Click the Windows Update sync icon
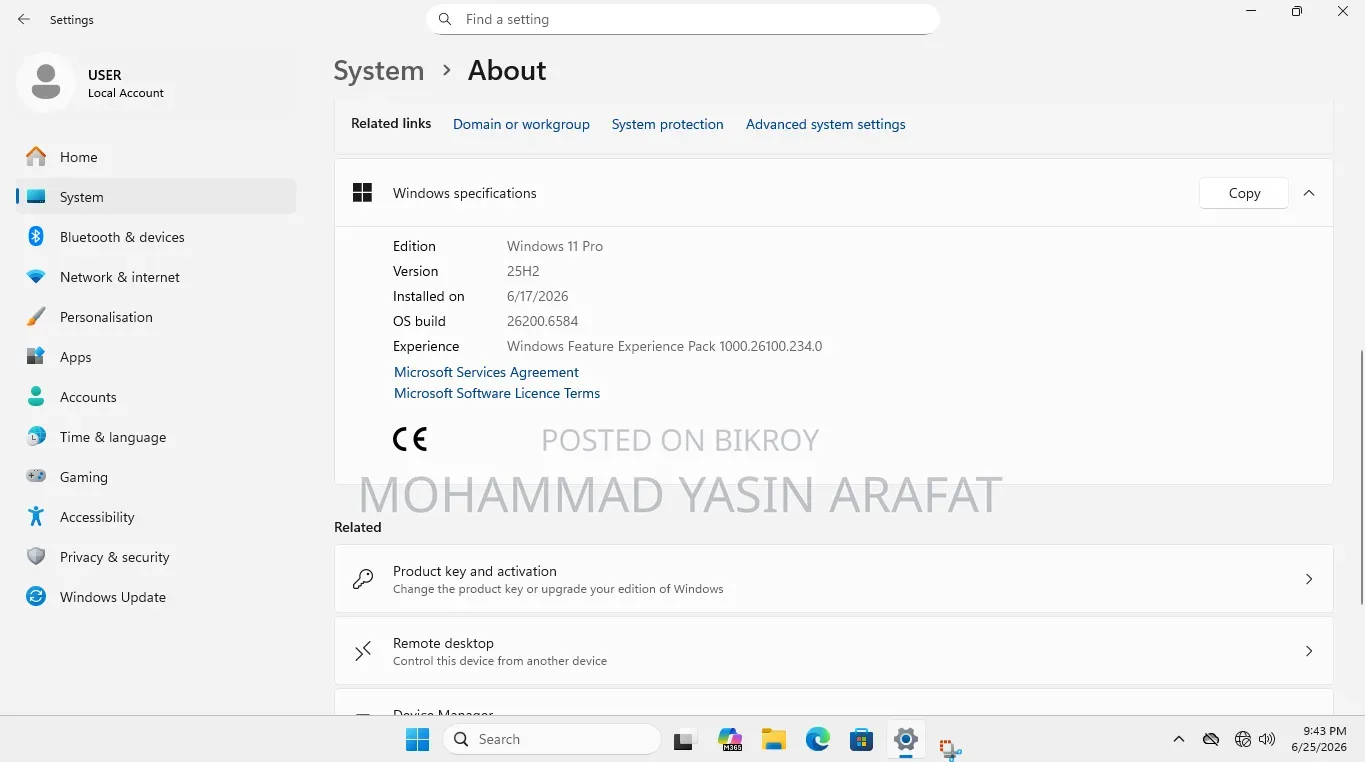Screen dimensions: 1365x762 click(x=36, y=597)
